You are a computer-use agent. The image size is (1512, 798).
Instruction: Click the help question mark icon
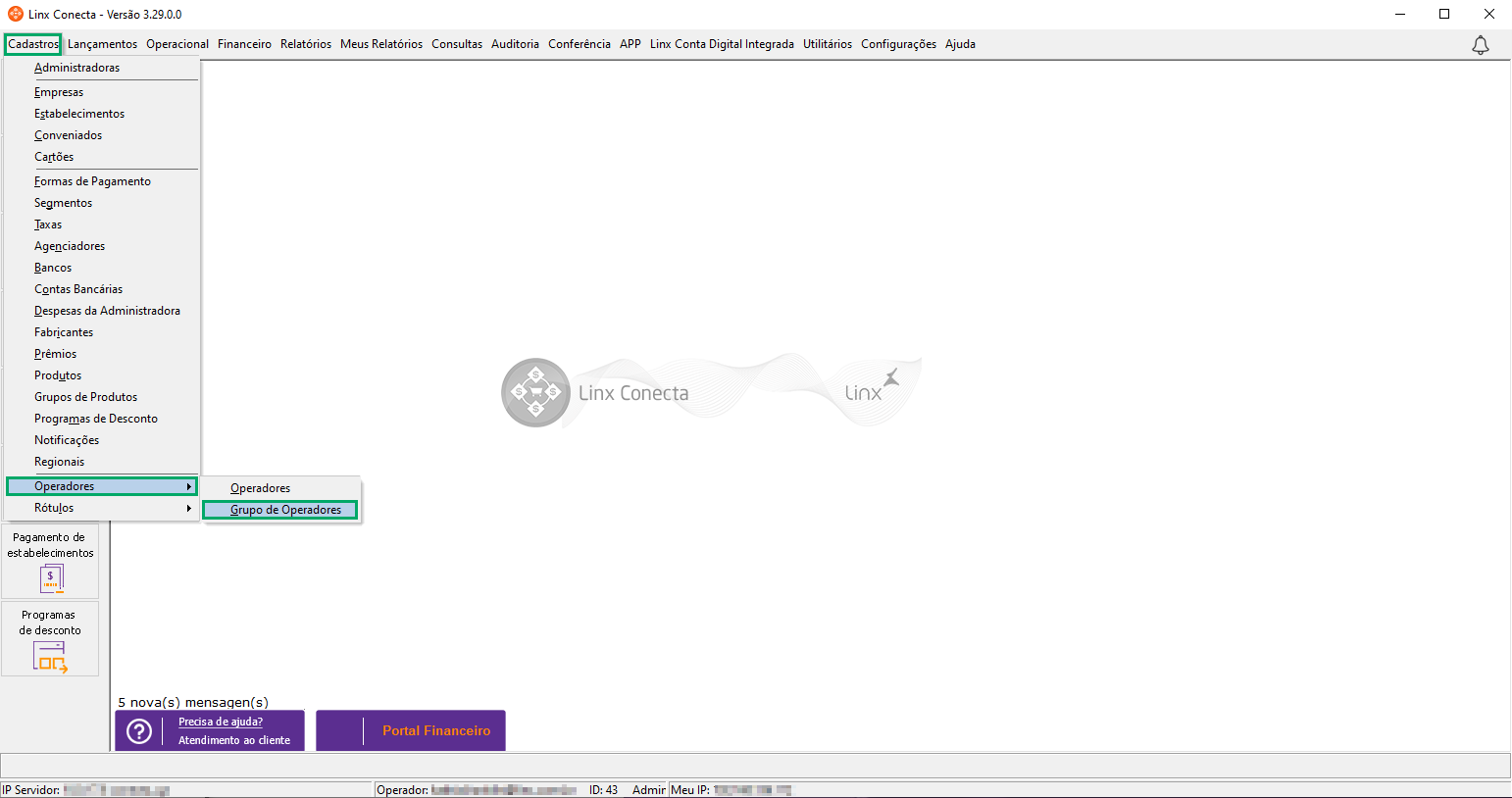coord(139,730)
